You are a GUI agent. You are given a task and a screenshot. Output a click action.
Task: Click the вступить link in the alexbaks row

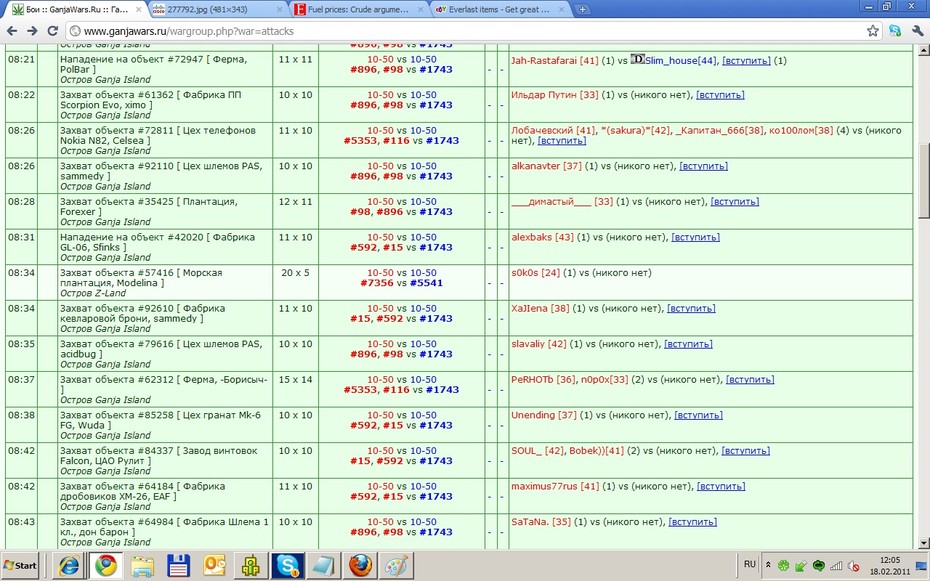695,237
